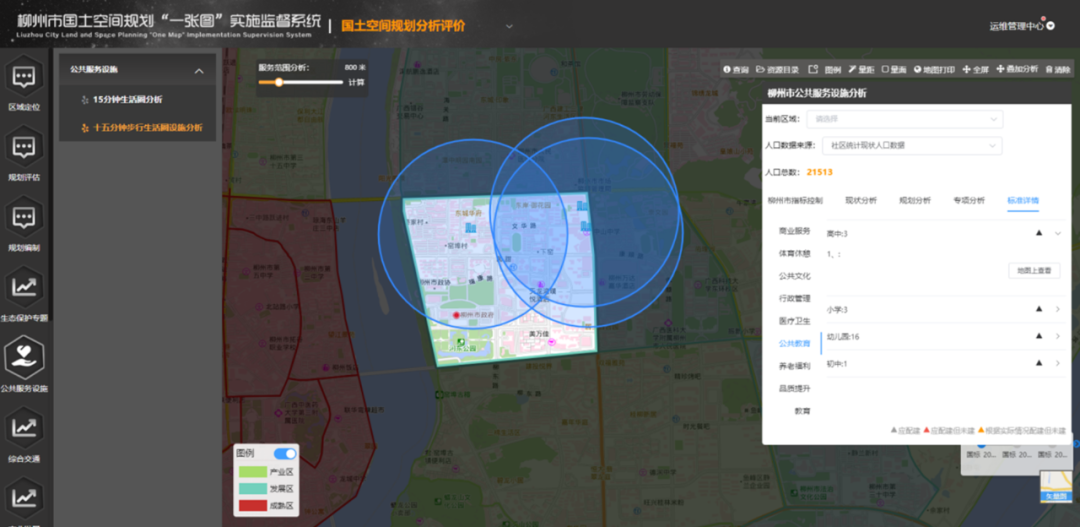The height and width of the screenshot is (527, 1080).
Task: Click the 查询 toolbar tool
Action: (x=736, y=70)
